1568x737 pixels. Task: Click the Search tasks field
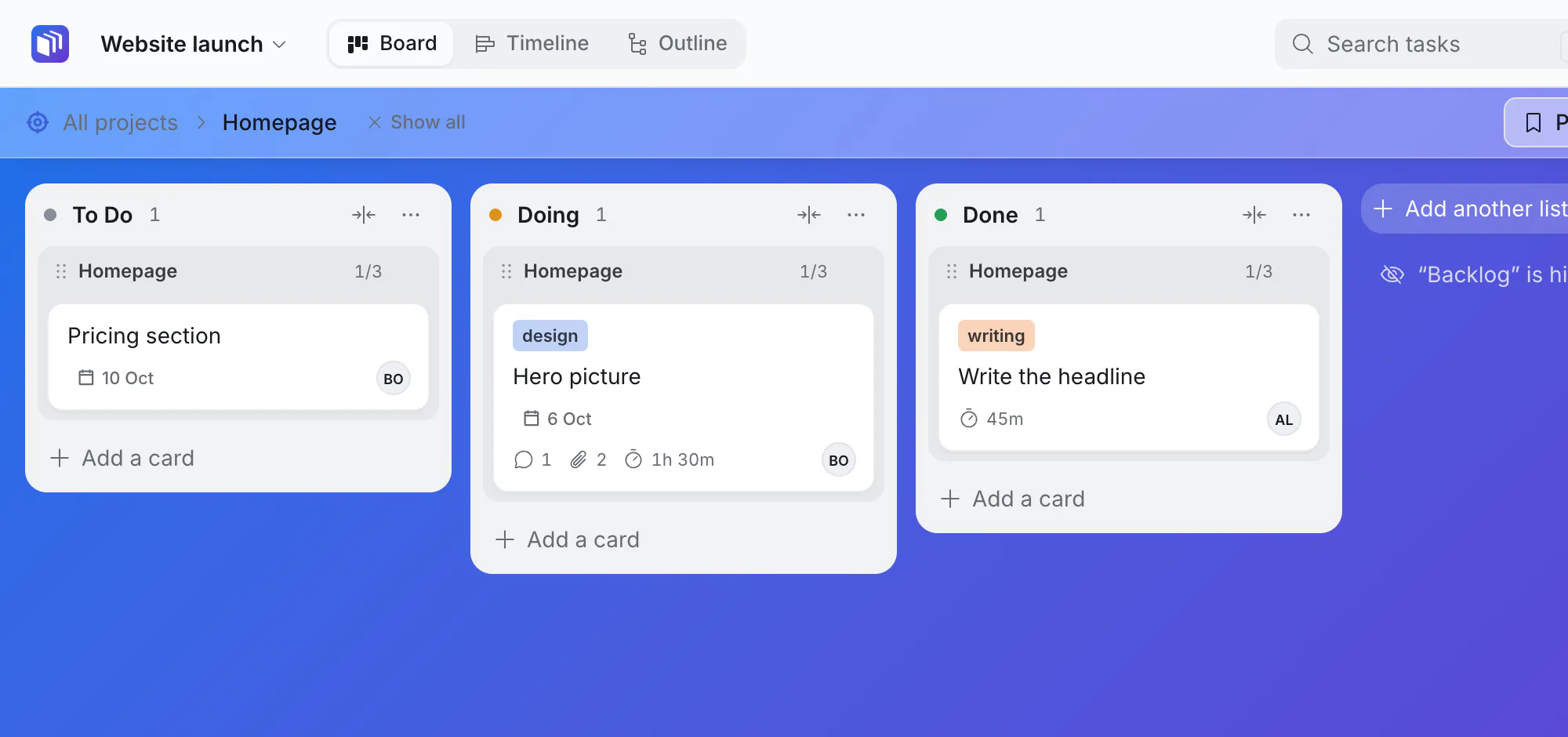click(x=1421, y=44)
